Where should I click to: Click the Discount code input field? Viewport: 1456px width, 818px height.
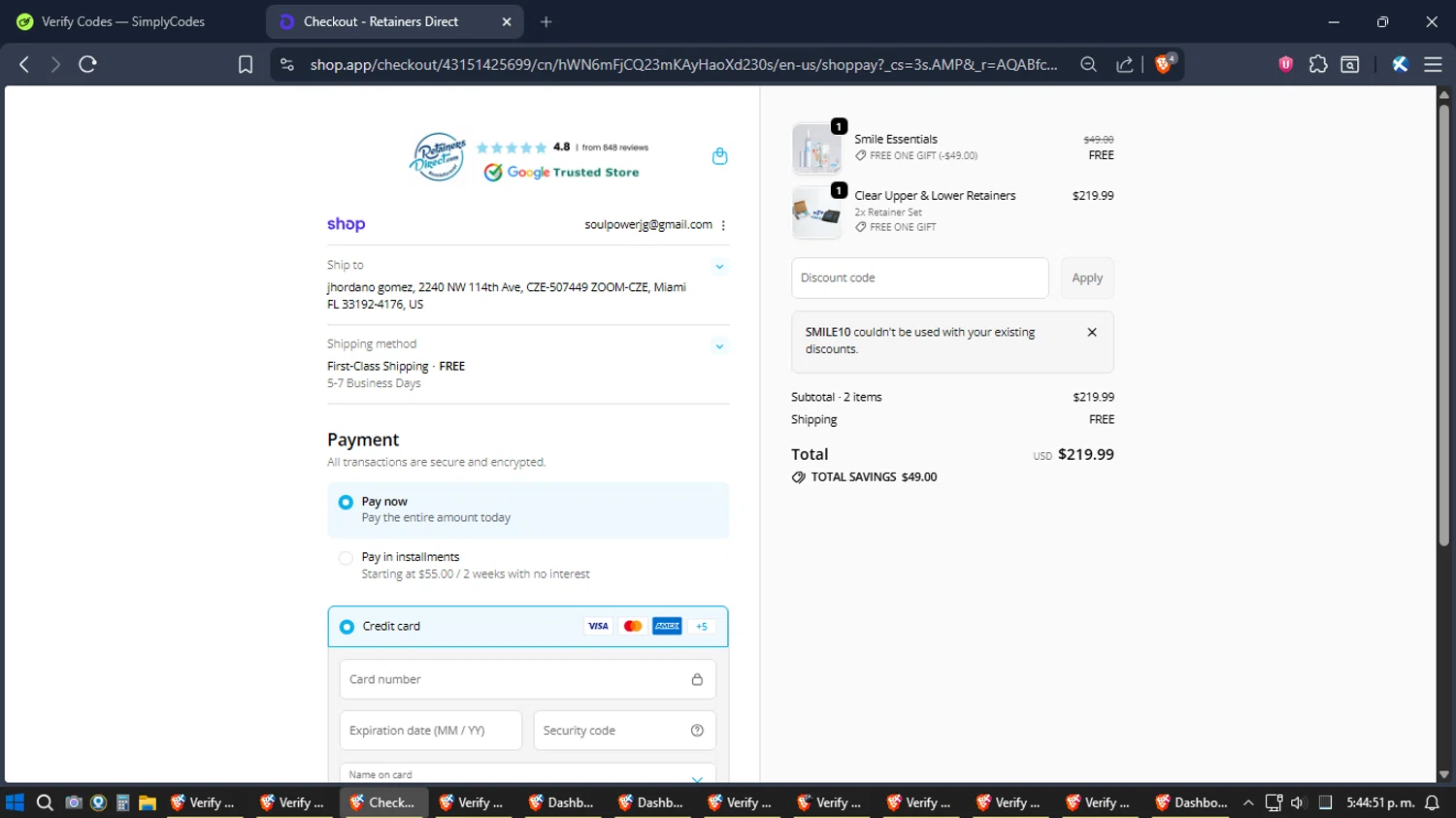(x=920, y=278)
